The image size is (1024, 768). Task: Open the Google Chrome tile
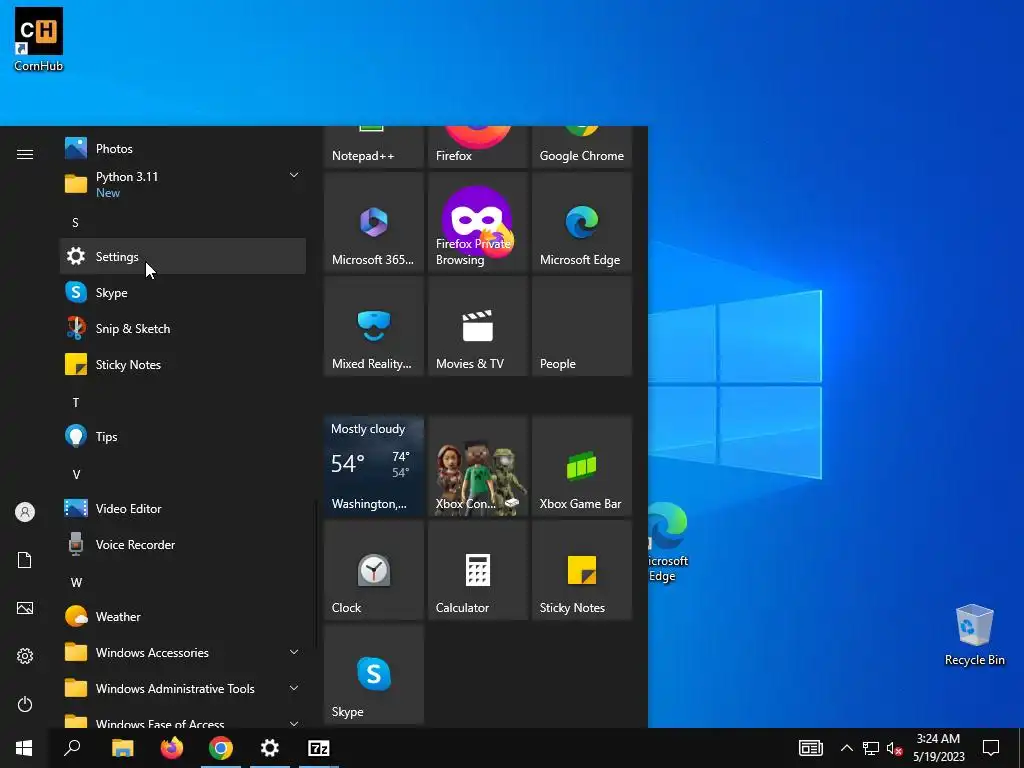tap(582, 147)
